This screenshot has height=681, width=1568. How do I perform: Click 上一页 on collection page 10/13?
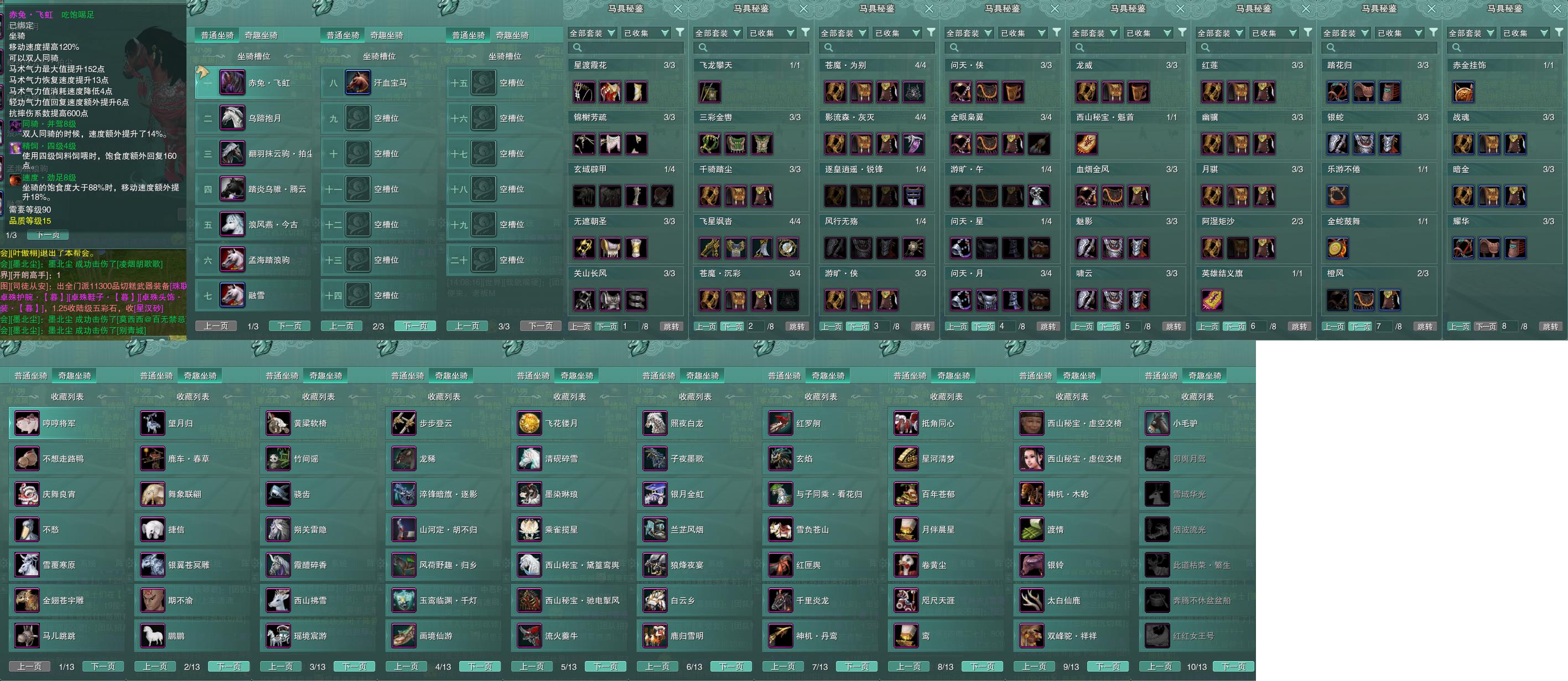click(1160, 667)
